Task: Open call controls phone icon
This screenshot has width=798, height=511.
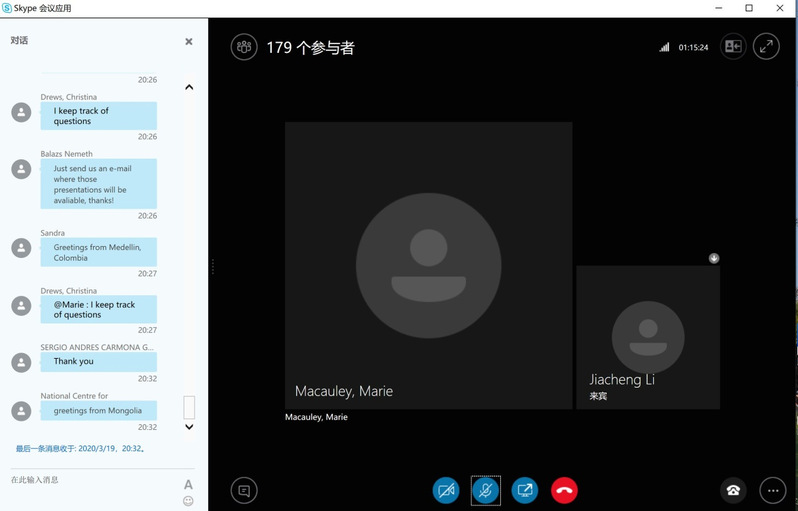Action: pyautogui.click(x=733, y=490)
